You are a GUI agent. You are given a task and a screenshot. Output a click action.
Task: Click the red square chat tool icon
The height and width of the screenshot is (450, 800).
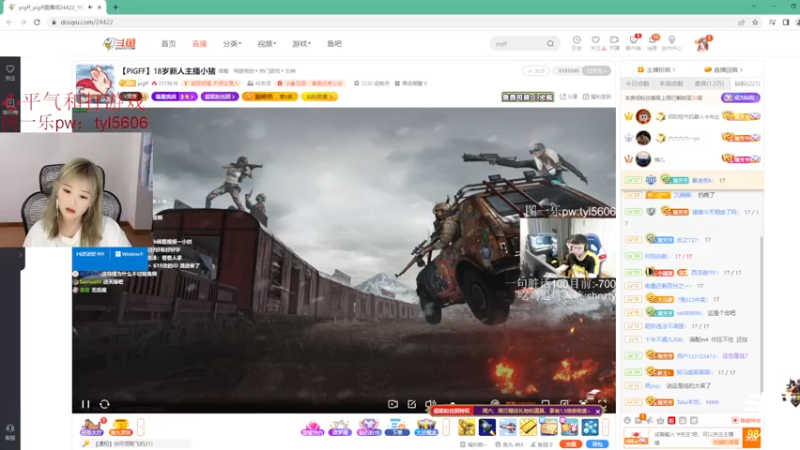pos(671,420)
